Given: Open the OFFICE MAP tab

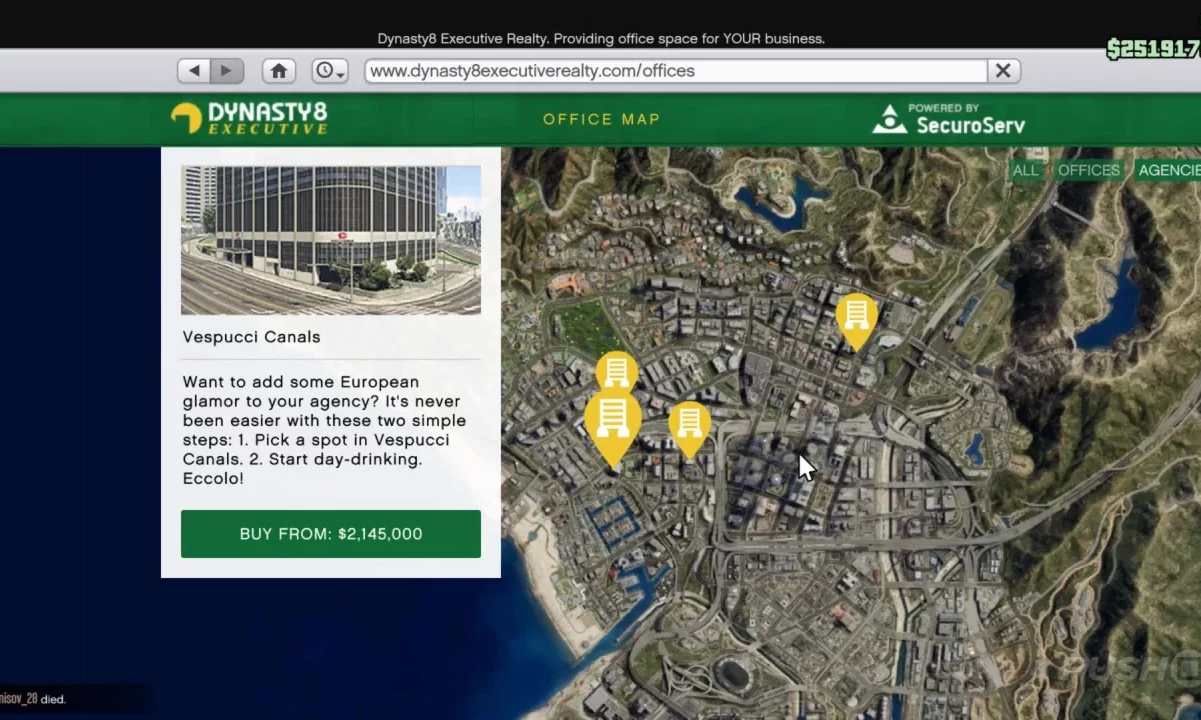Looking at the screenshot, I should [x=601, y=119].
